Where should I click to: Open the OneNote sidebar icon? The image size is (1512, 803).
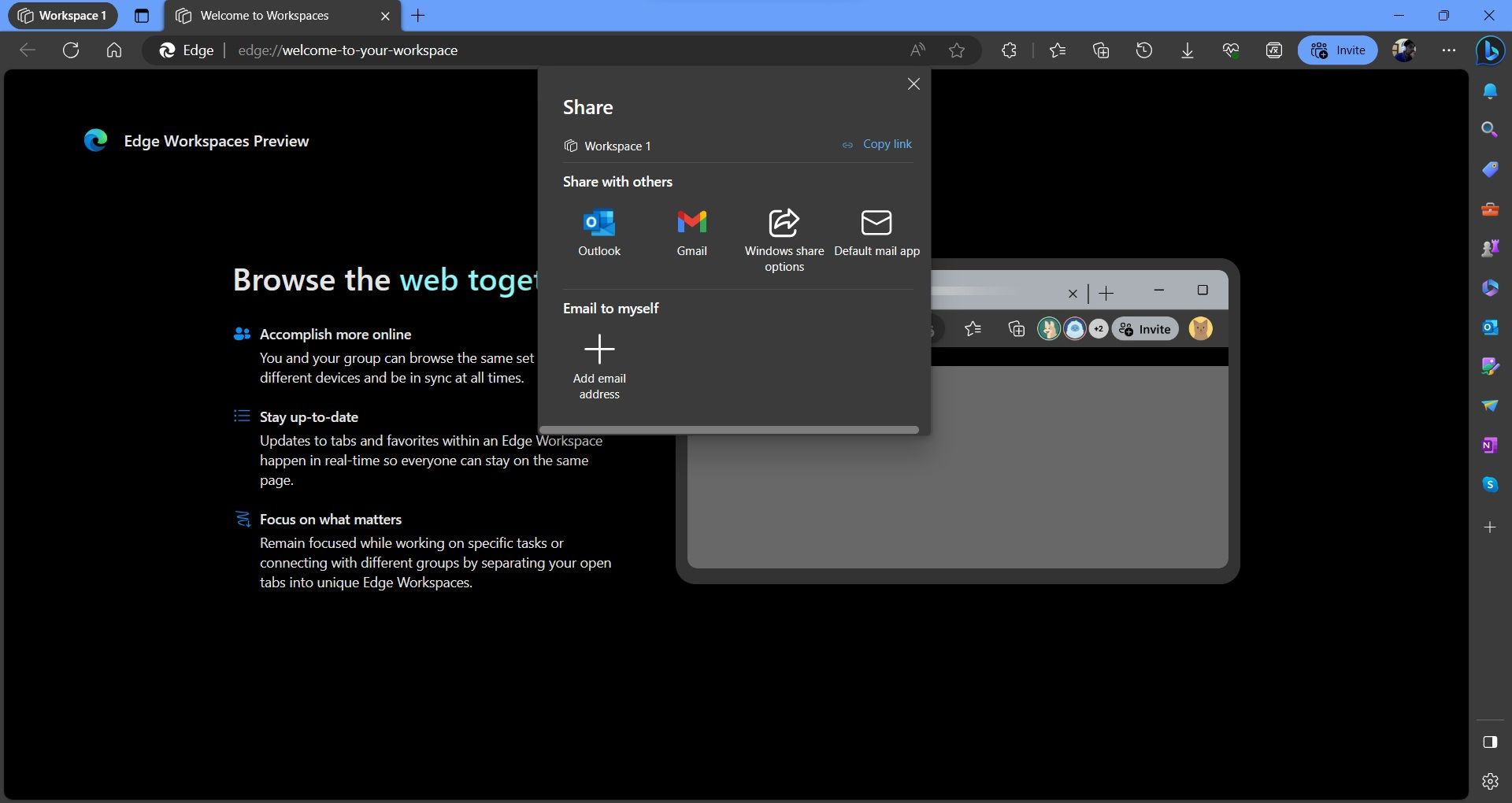1489,445
